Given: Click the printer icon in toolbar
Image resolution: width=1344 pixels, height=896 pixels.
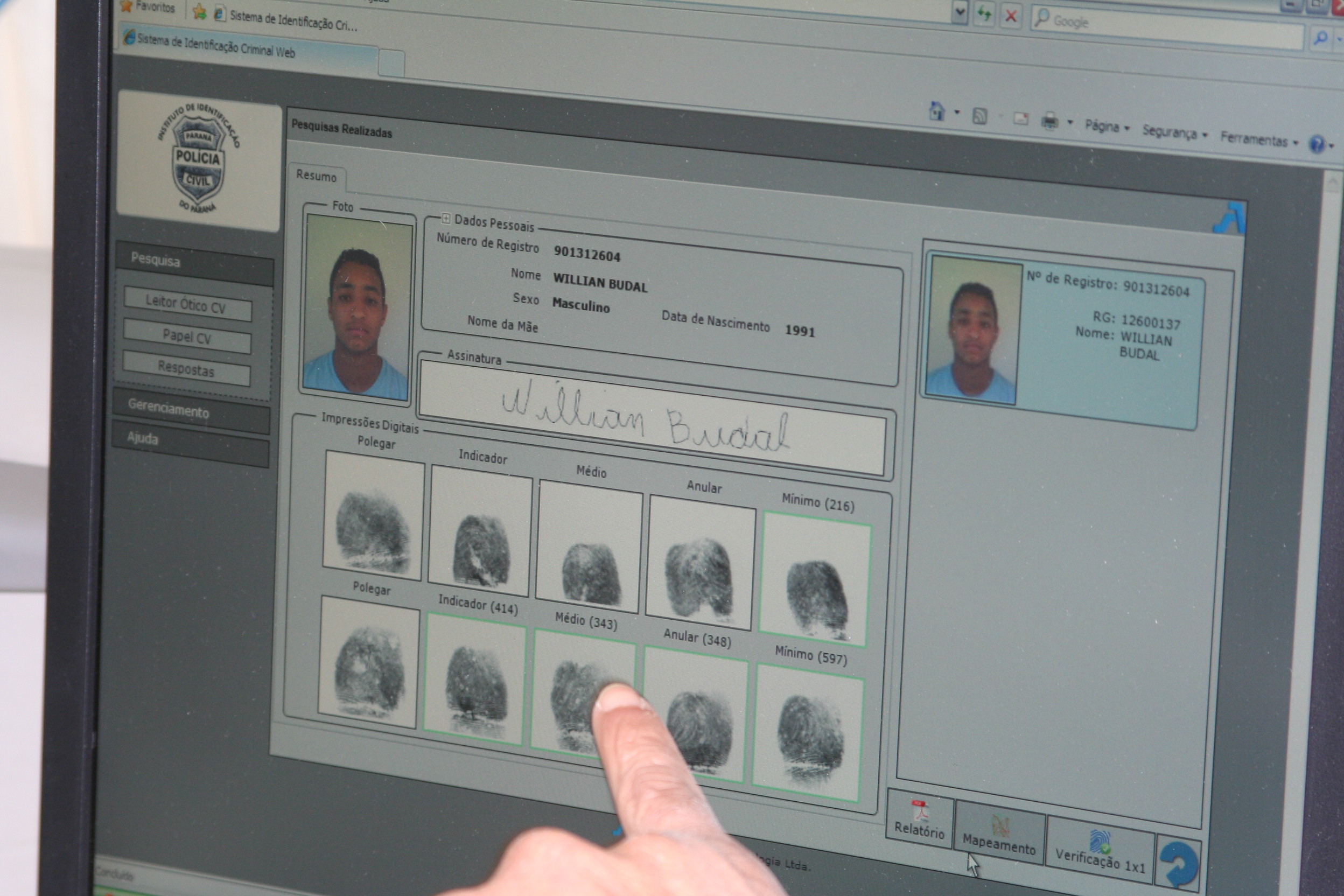Looking at the screenshot, I should (x=1049, y=121).
